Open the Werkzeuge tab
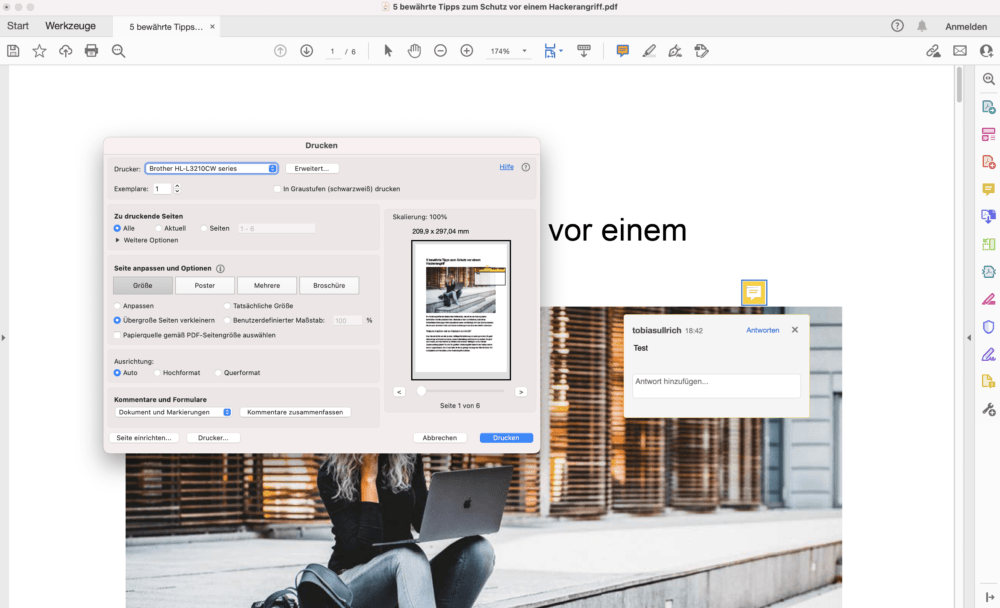Screen dimensions: 1000x608 70,26
